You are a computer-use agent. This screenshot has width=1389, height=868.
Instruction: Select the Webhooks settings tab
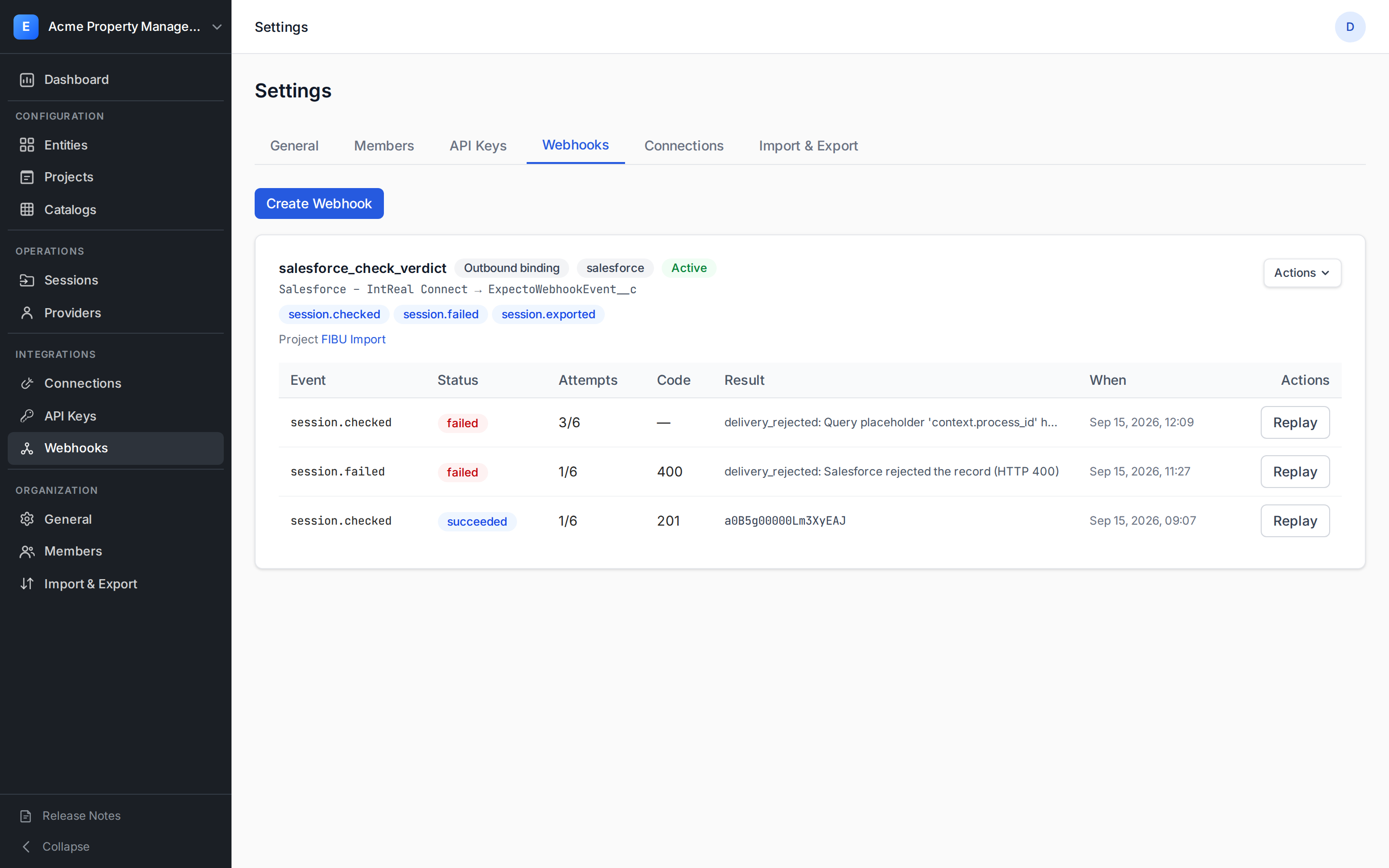point(575,145)
